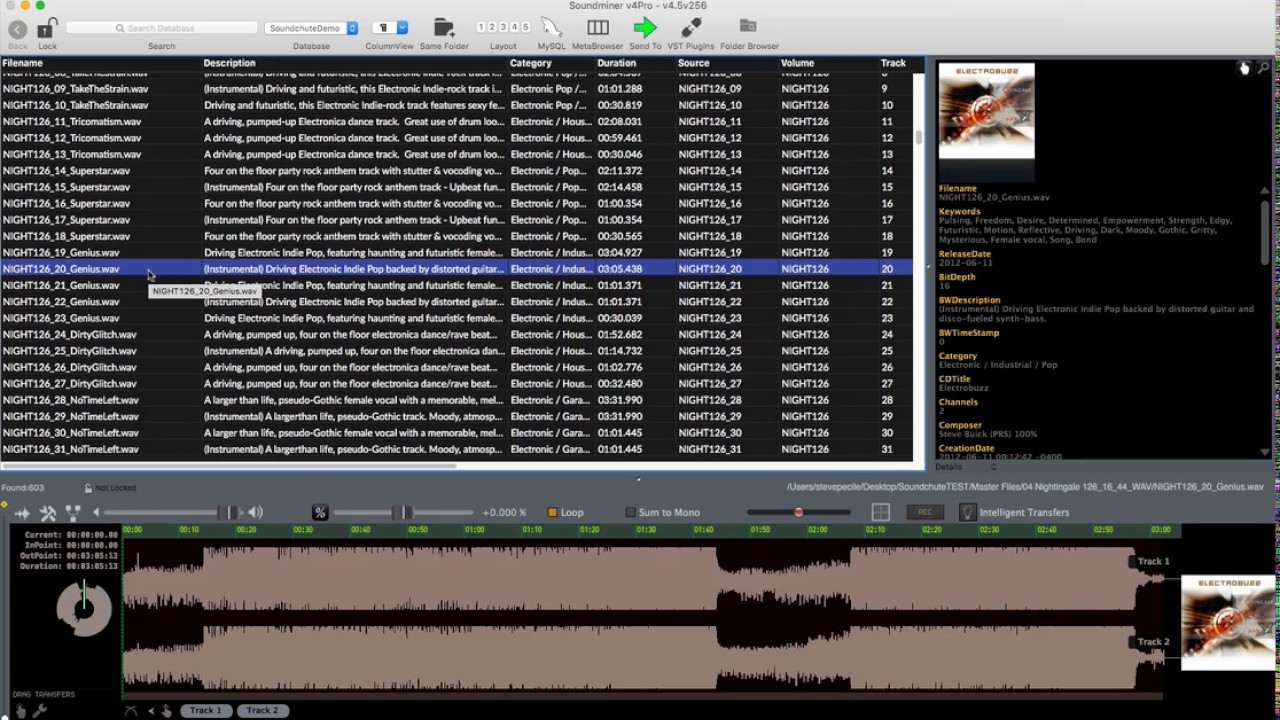1280x720 pixels.
Task: Toggle the Sum to Mono checkbox
Action: (630, 513)
